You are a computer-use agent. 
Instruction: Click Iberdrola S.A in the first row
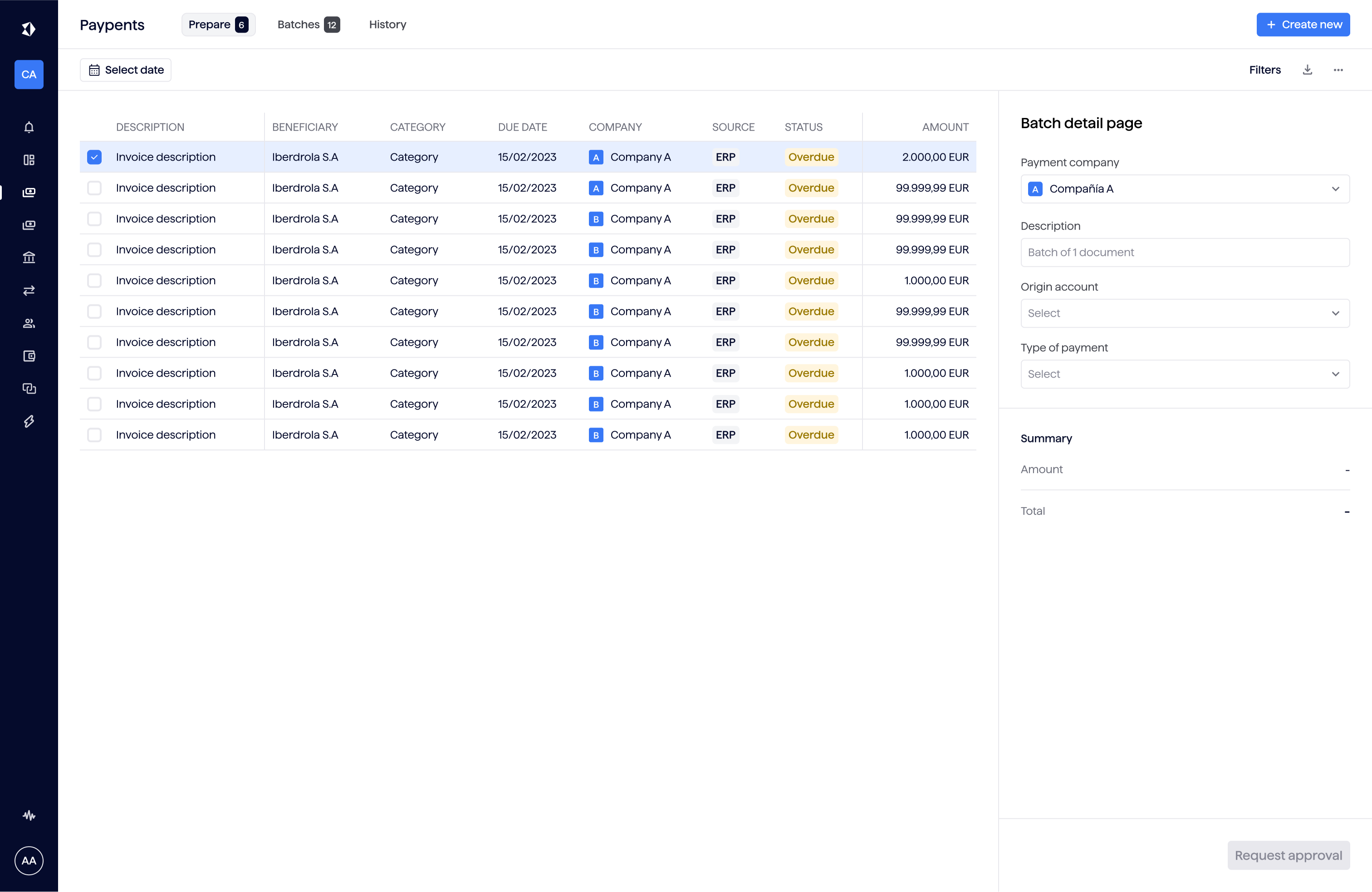coord(304,157)
